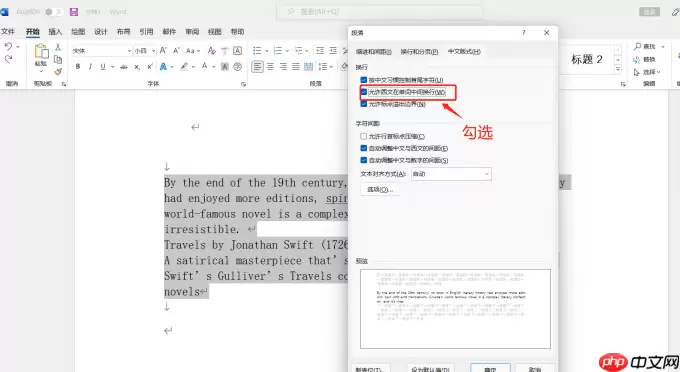Click the Clear Formatting icon
Viewport: 680px width, 372px height.
(x=212, y=51)
